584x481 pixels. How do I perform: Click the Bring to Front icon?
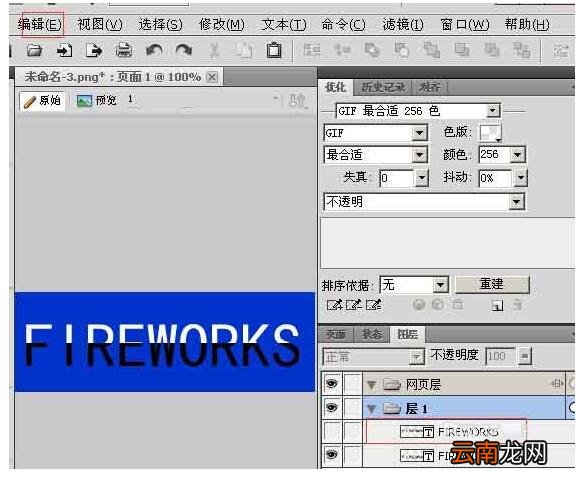[x=432, y=50]
